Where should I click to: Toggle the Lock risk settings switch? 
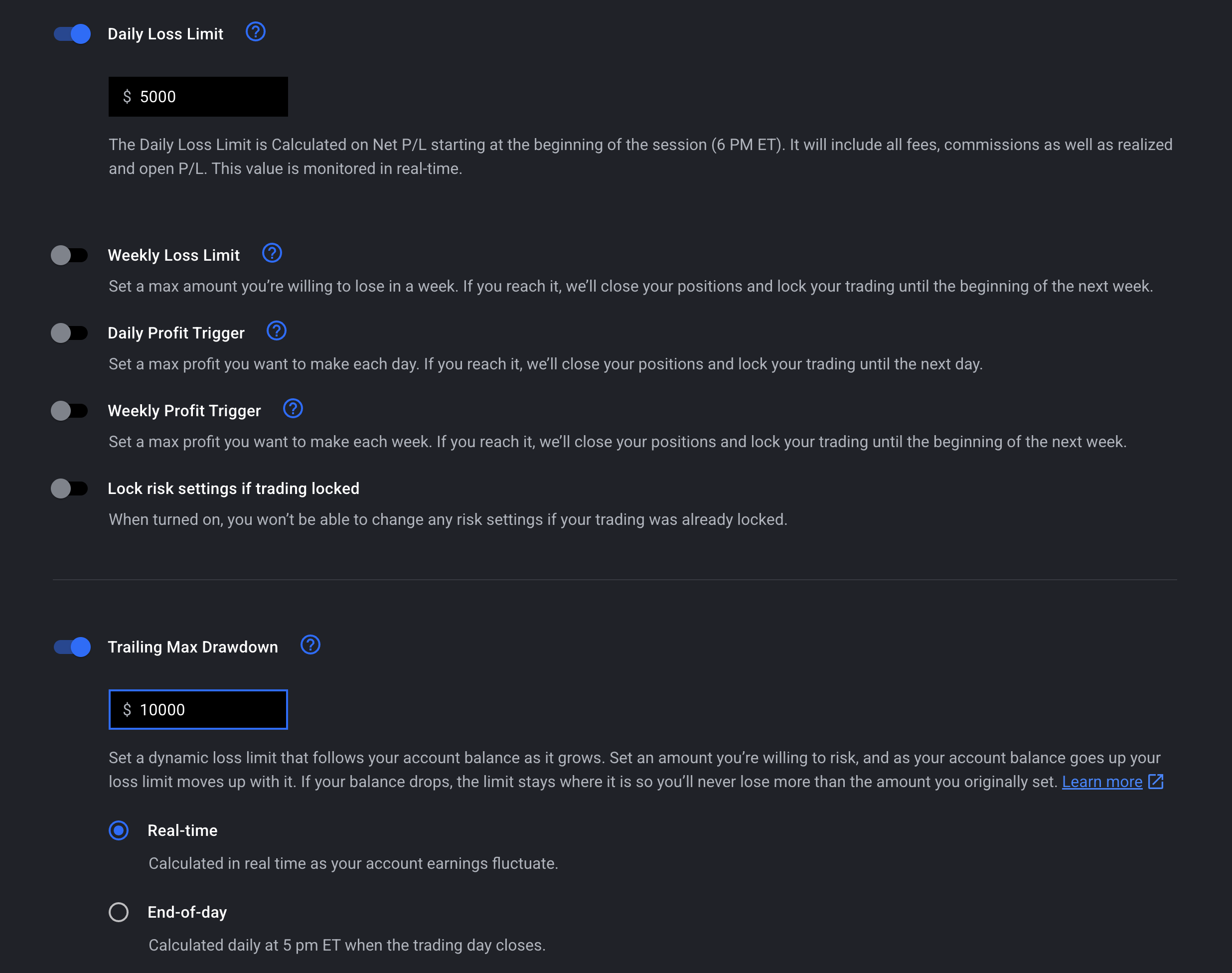click(69, 488)
